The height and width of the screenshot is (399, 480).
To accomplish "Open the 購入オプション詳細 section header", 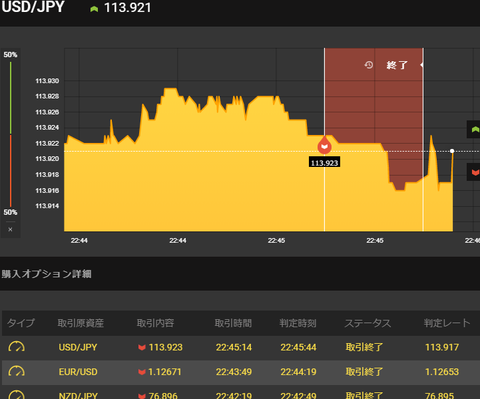I will click(47, 274).
